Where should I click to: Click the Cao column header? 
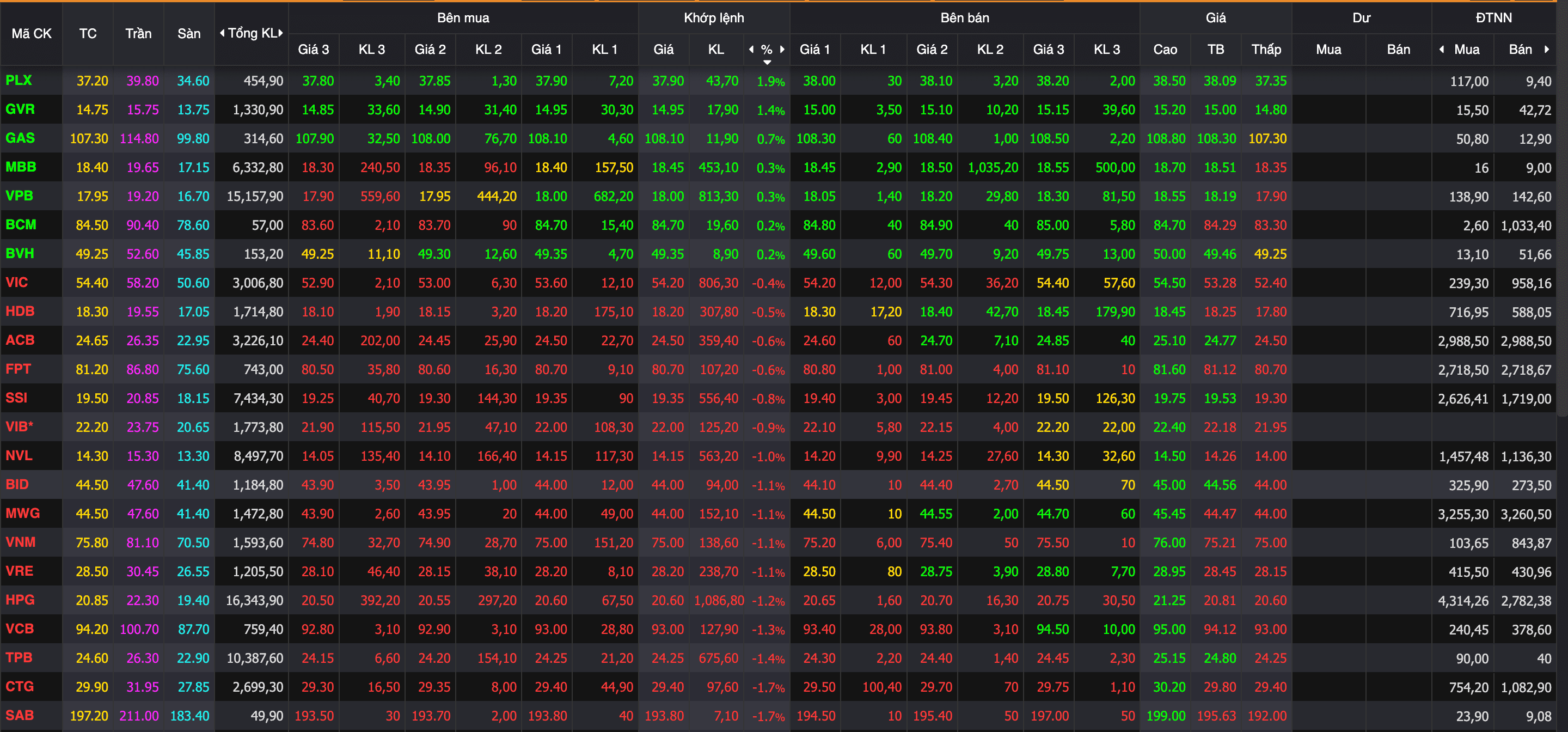pyautogui.click(x=1165, y=50)
